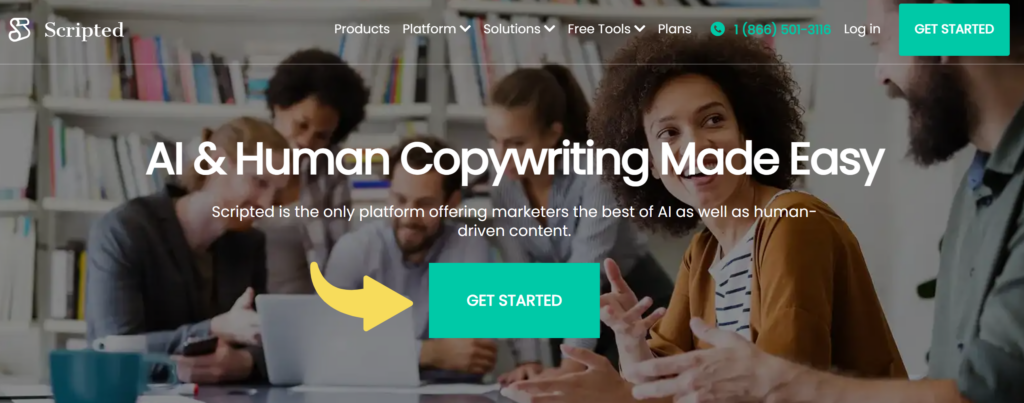The image size is (1024, 403).
Task: Select the Solutions menu label
Action: [x=512, y=29]
